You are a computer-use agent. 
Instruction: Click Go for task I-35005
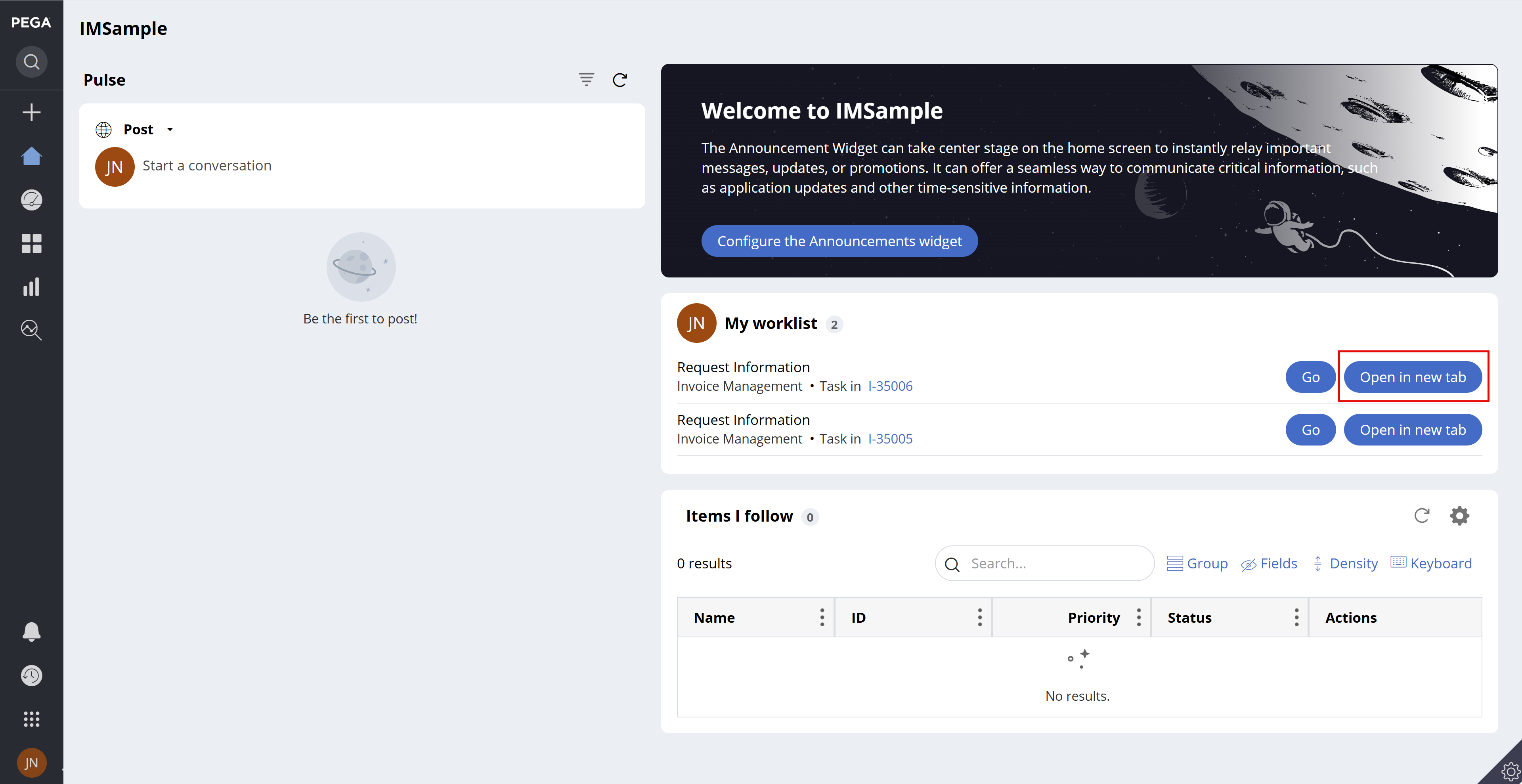(x=1310, y=430)
